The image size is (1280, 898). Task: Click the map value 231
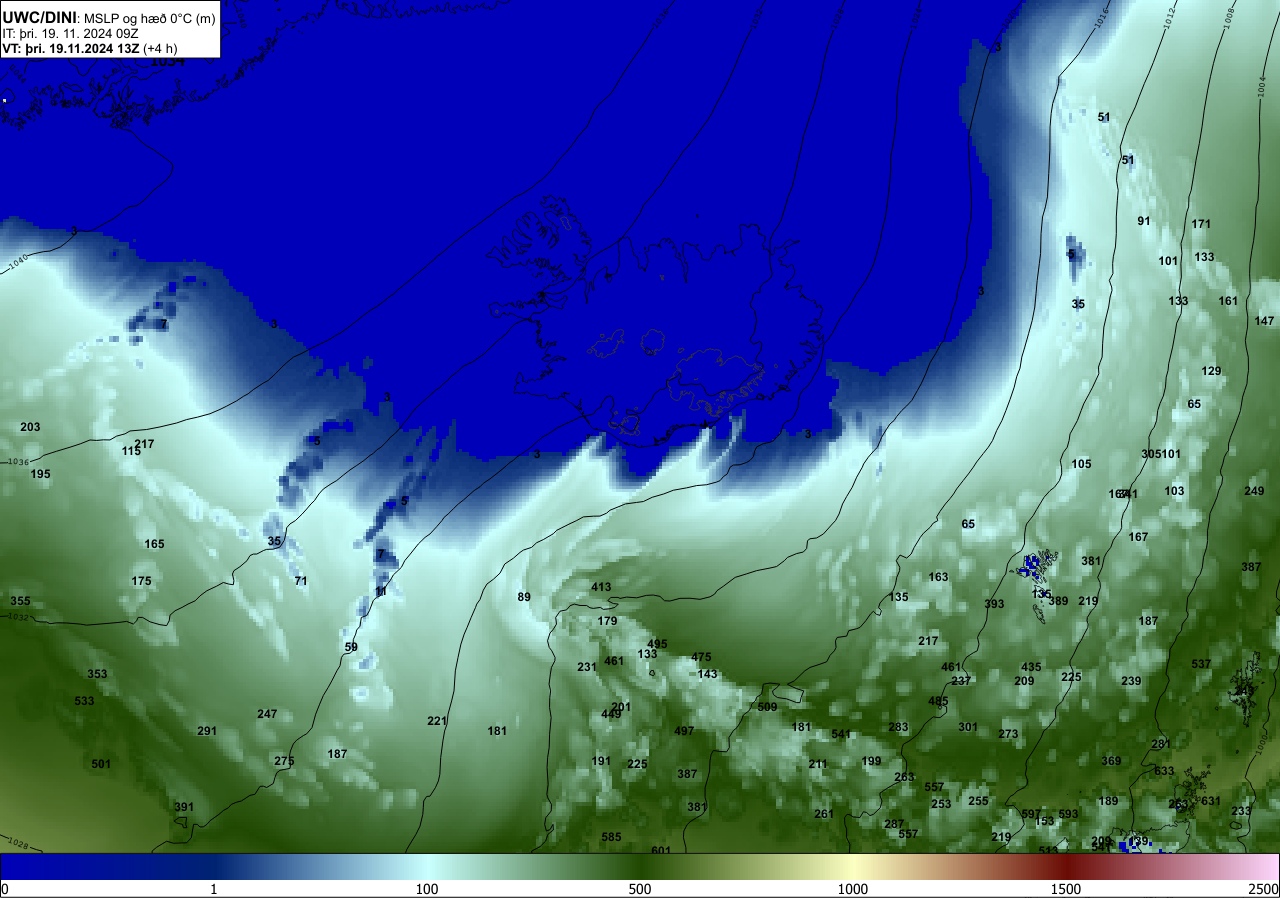point(587,667)
